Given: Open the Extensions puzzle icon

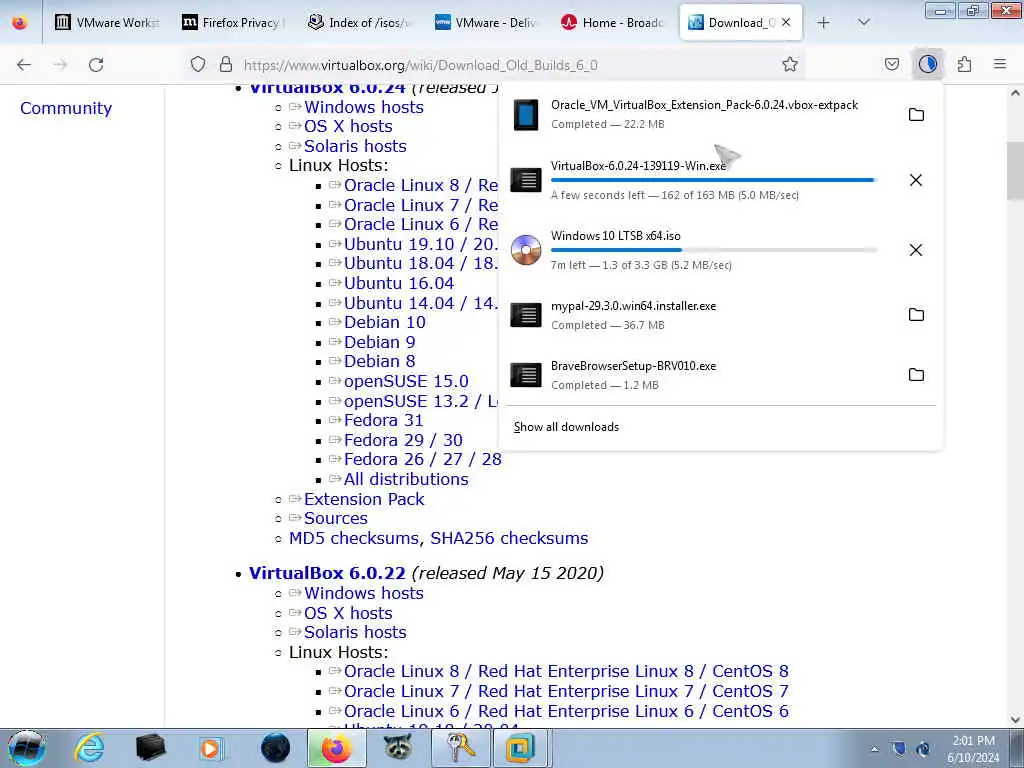Looking at the screenshot, I should pos(964,64).
